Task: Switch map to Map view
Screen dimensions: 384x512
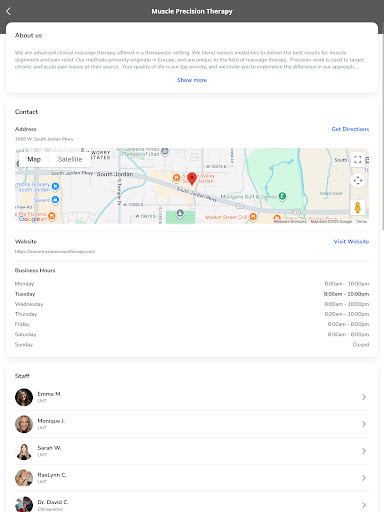Action: coord(34,159)
